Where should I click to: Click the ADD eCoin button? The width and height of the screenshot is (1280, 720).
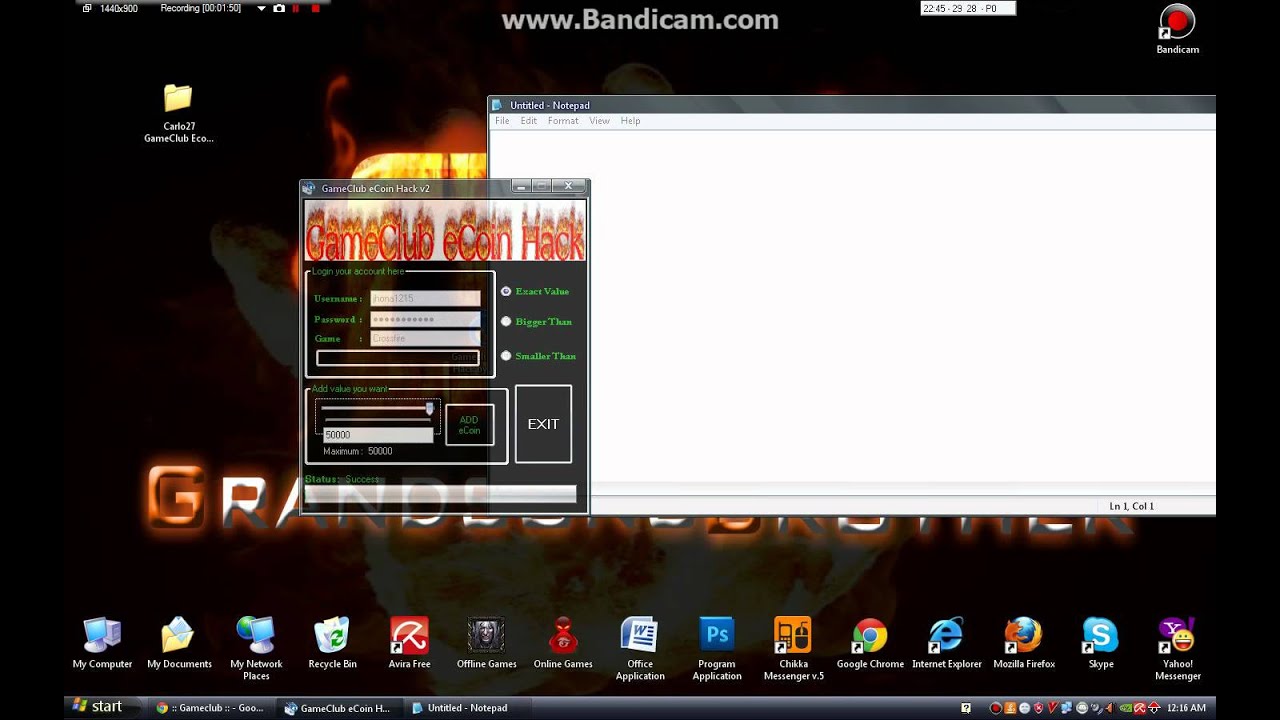(x=469, y=425)
